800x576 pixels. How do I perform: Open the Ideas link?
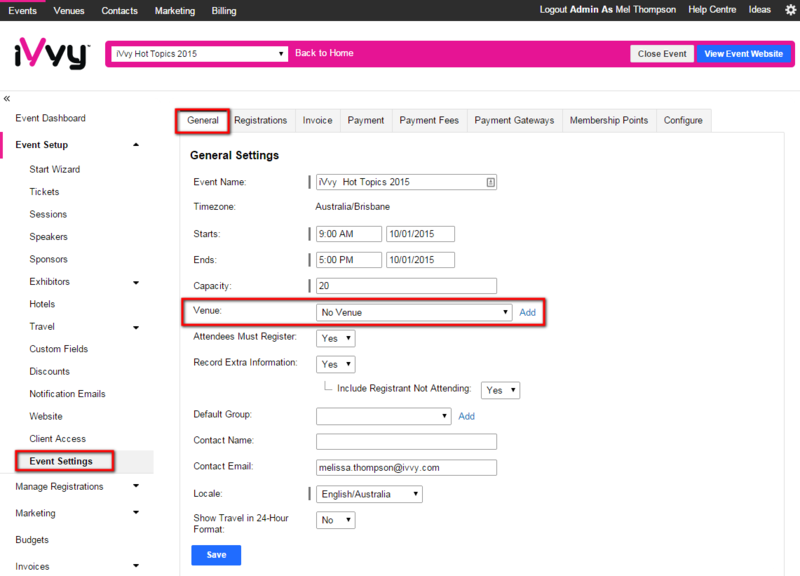pos(760,10)
